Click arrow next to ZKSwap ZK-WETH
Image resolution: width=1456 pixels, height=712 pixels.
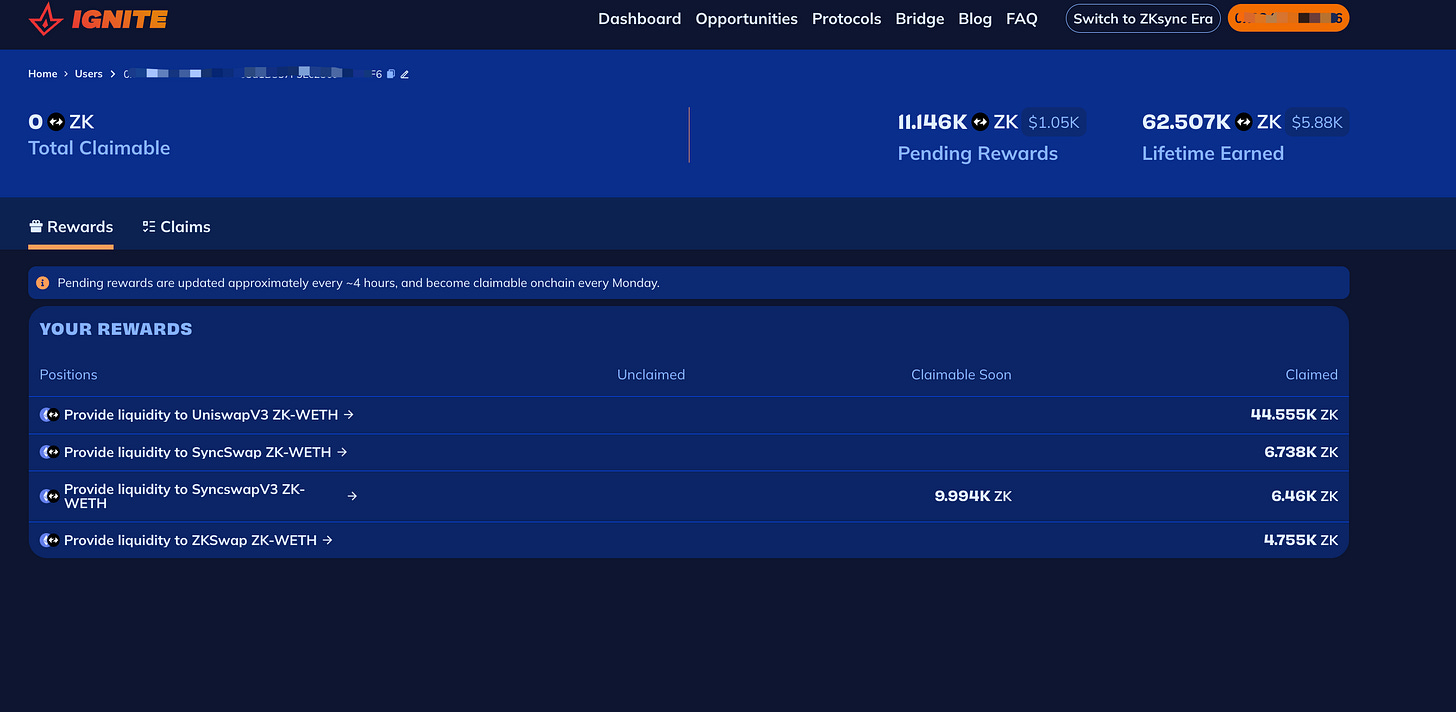(x=327, y=540)
